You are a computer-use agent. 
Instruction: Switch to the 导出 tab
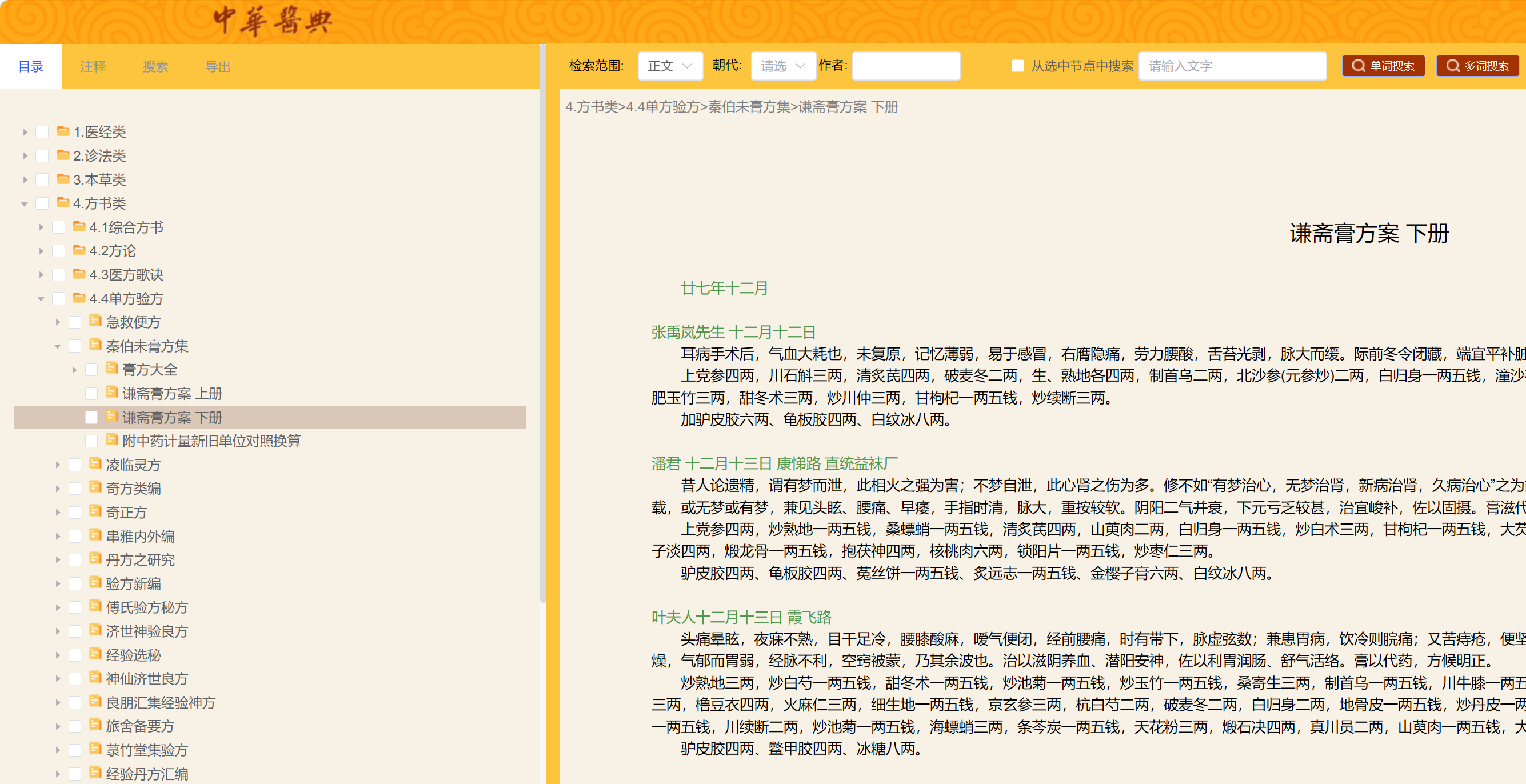tap(217, 66)
